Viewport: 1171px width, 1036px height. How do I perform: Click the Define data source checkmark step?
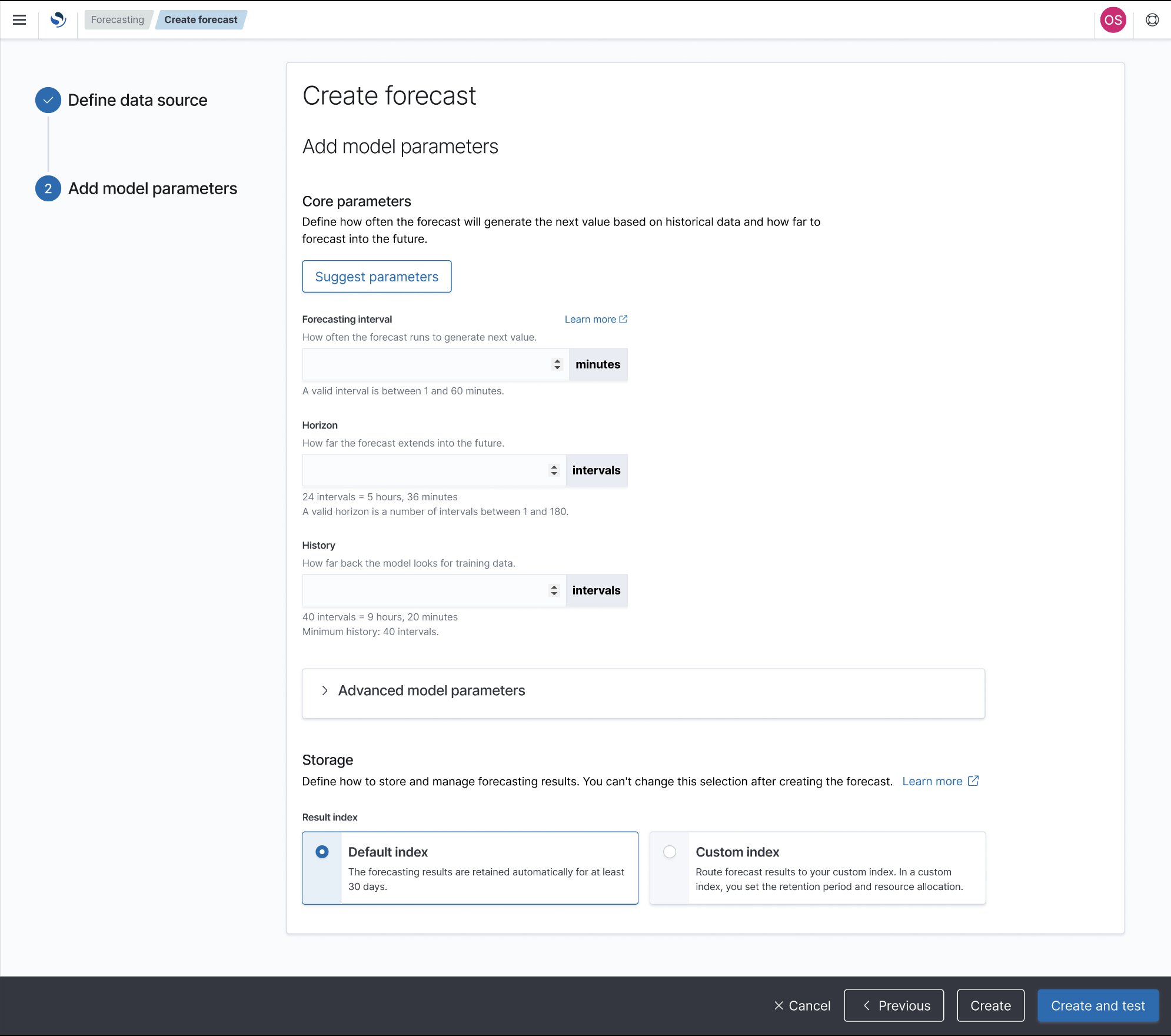point(48,100)
